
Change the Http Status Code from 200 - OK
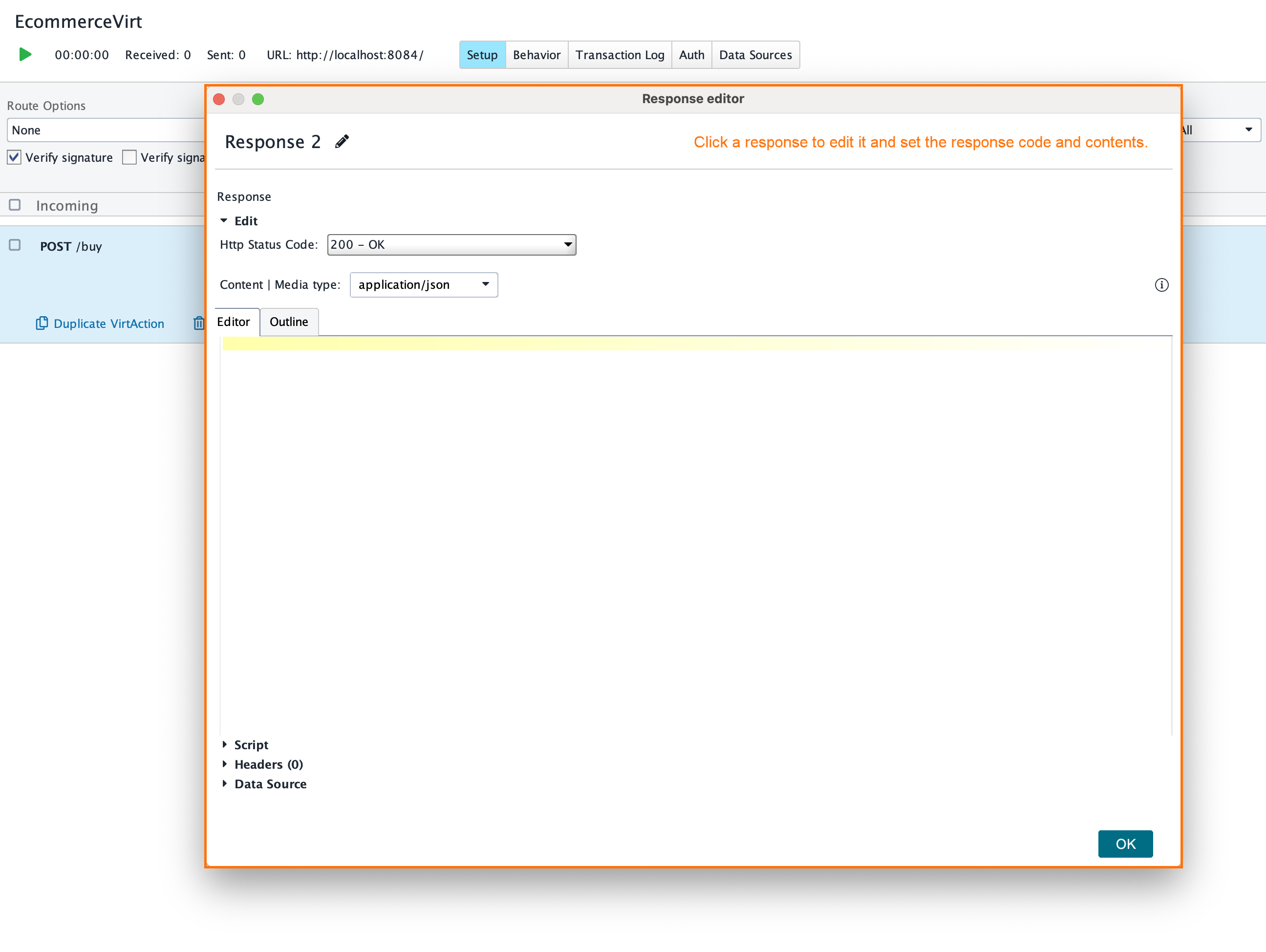coord(451,244)
